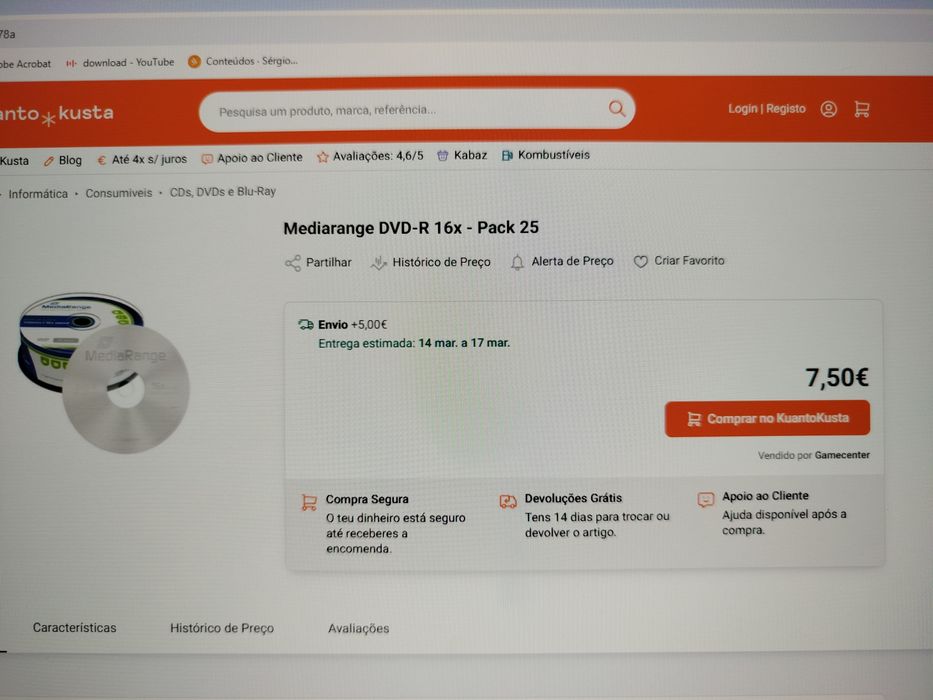
Task: Open the shopping cart icon
Action: pyautogui.click(x=862, y=109)
